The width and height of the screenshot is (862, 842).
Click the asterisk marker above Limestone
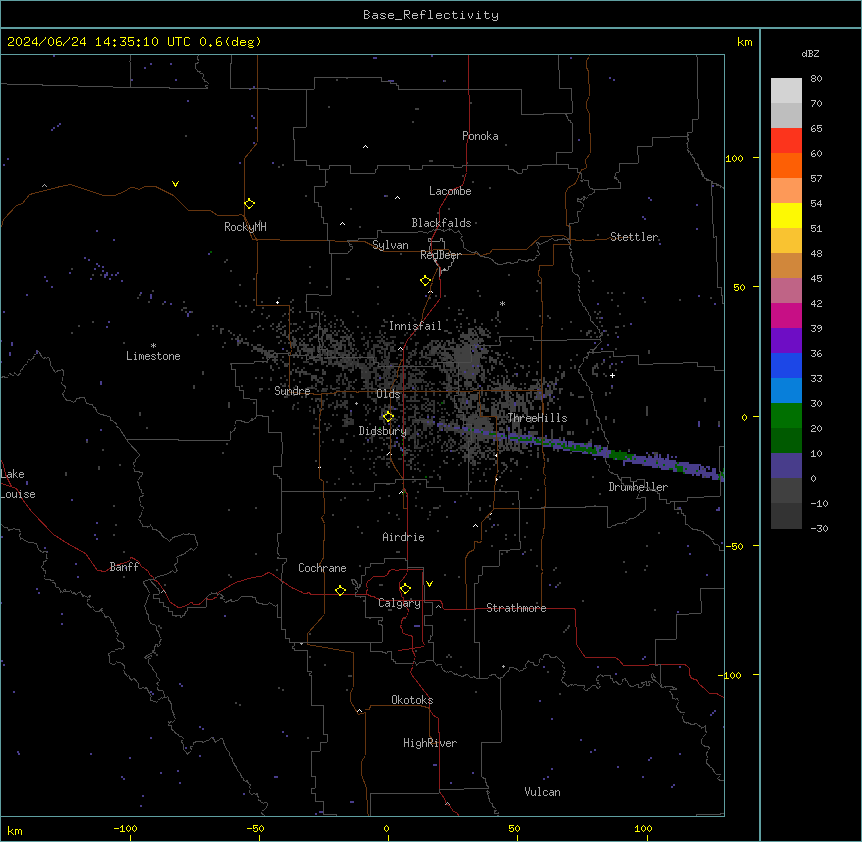(x=153, y=345)
